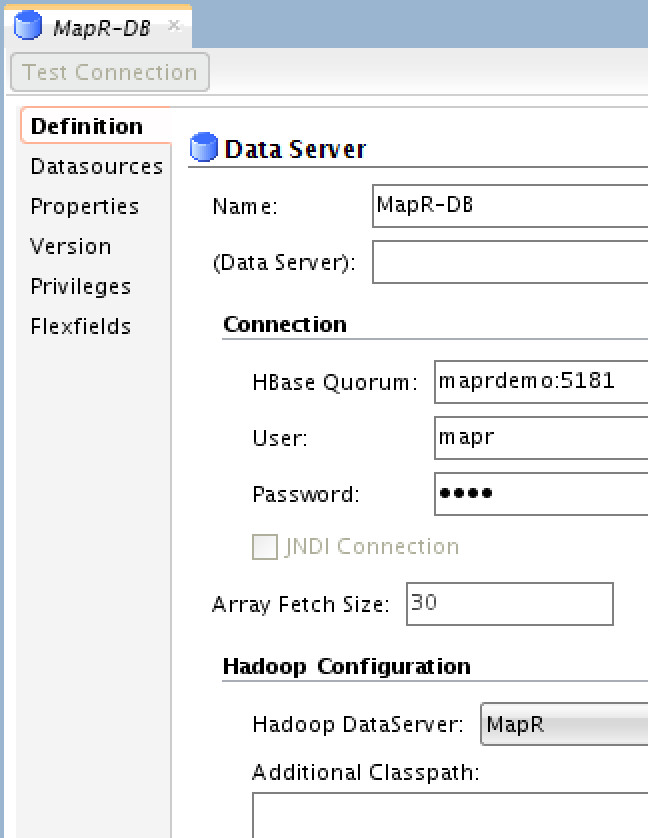Click the User field containing mapr
This screenshot has width=648, height=838.
(541, 438)
